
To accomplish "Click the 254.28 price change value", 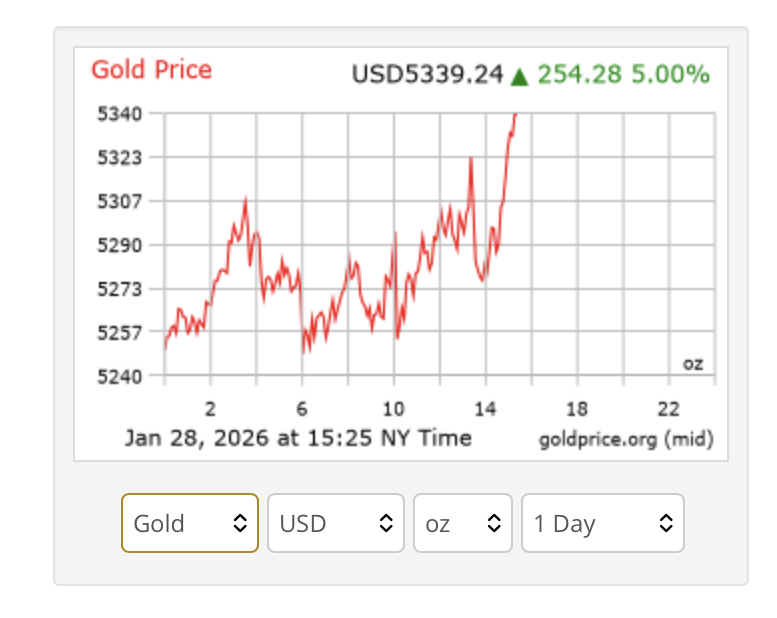I will [x=580, y=75].
